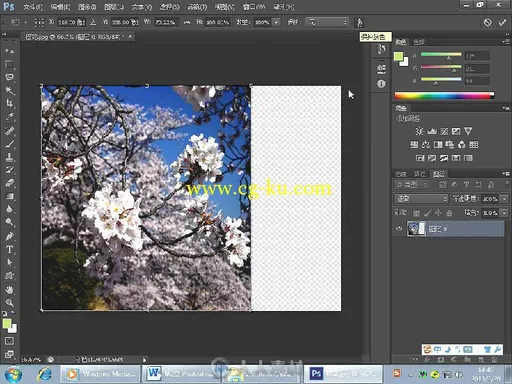Select the Healing Brush tool

pyautogui.click(x=9, y=130)
